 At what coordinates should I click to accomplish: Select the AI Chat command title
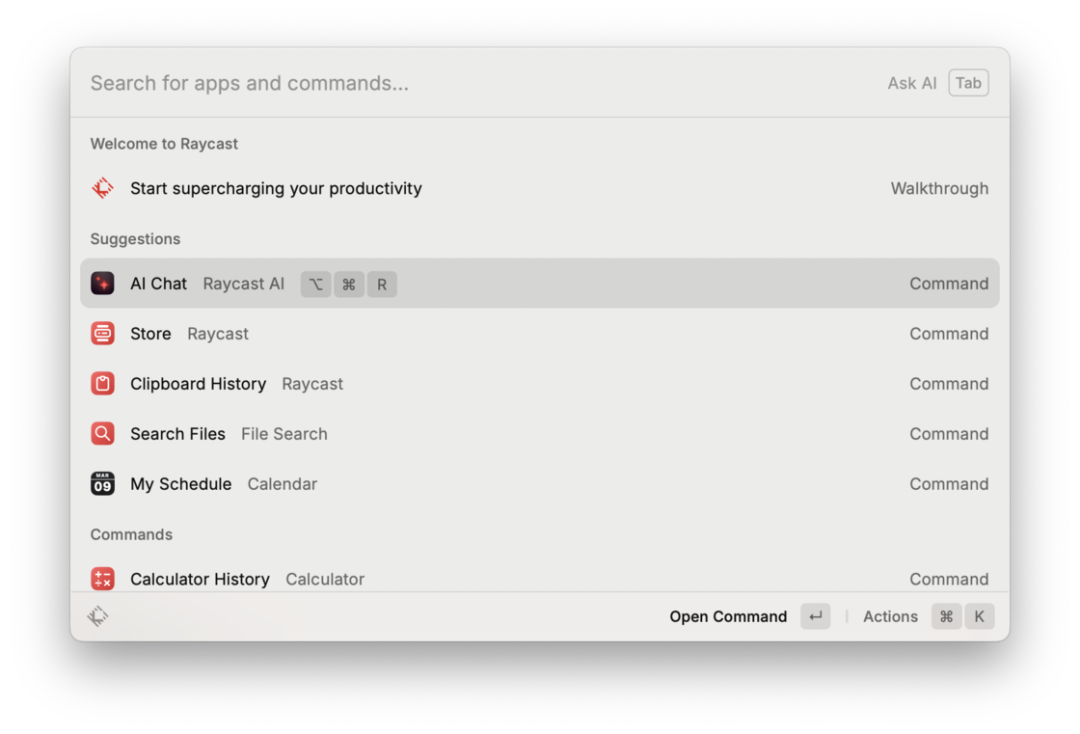pos(158,284)
